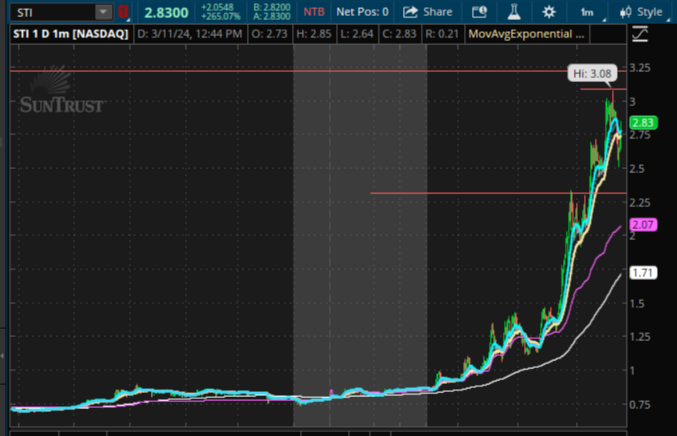Viewport: 677px width, 436px height.
Task: Click the 3.25 price axis label
Action: click(639, 68)
